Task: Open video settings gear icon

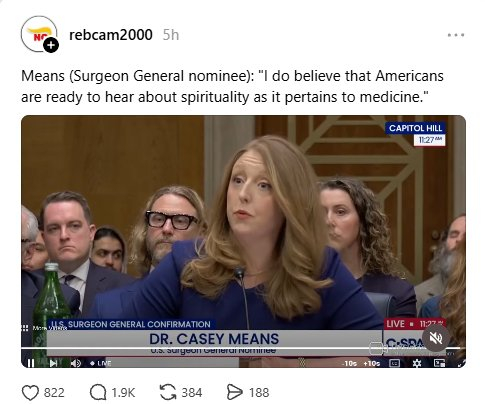Action: point(417,363)
